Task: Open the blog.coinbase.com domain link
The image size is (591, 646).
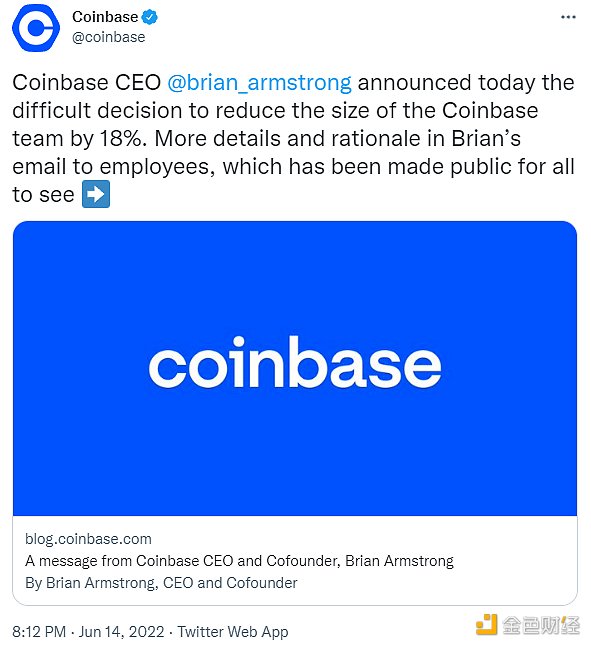Action: [88, 539]
